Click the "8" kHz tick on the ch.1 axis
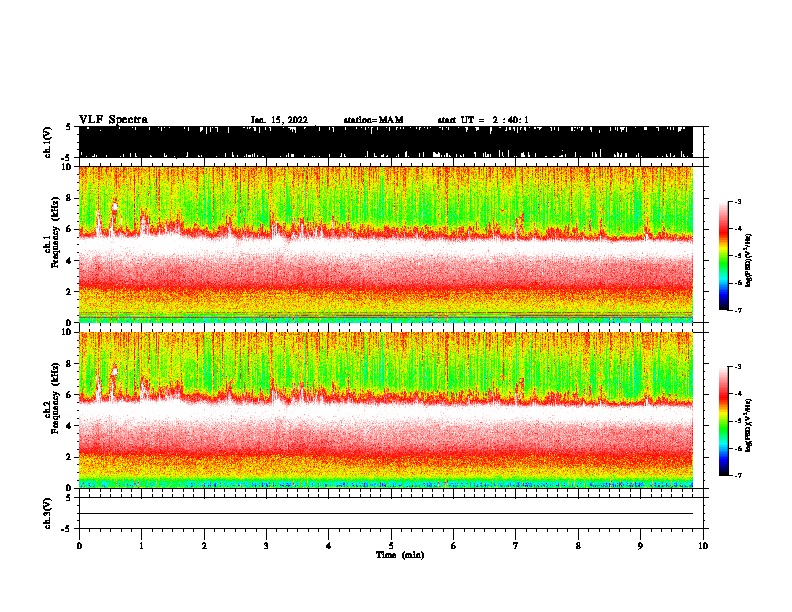Screen dimensions: 792x612 [x=70, y=198]
